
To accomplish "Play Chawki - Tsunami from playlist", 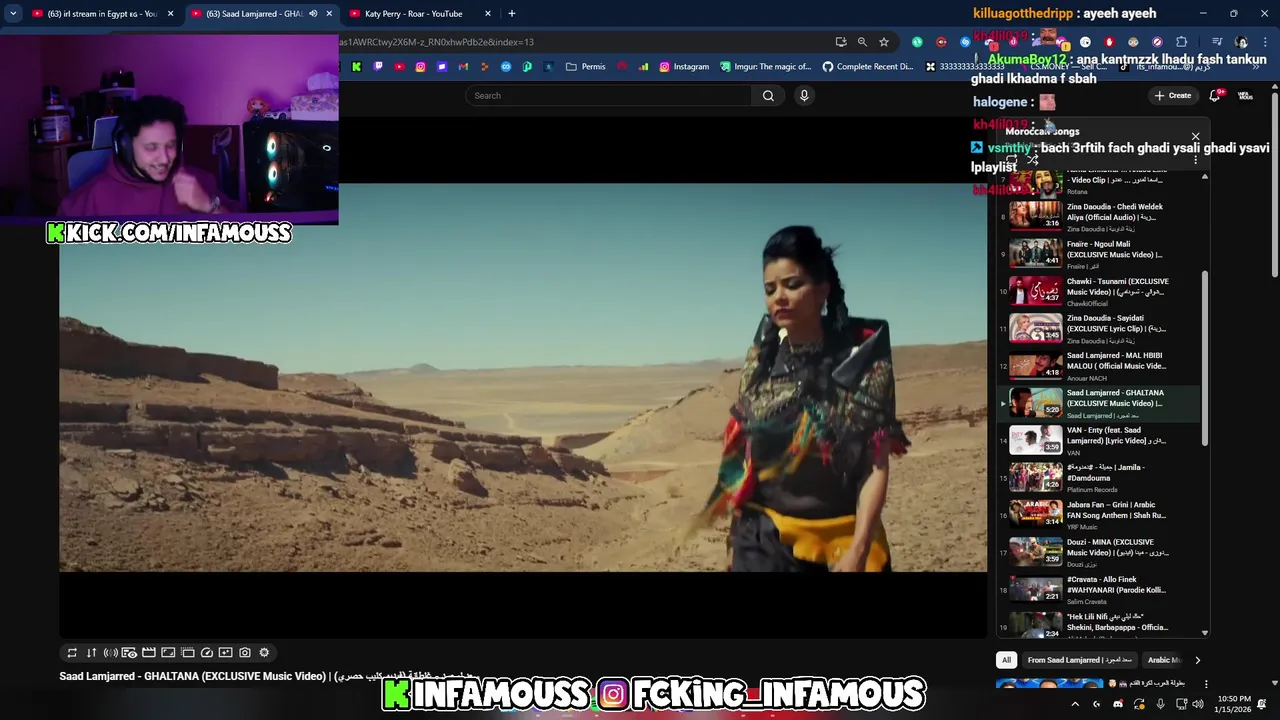I will [x=1098, y=291].
